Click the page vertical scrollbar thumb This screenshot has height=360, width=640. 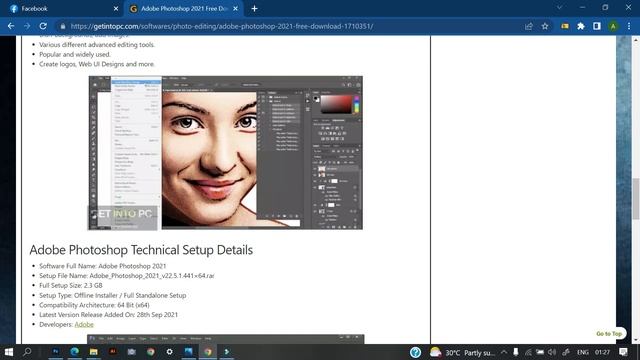[x=636, y=199]
